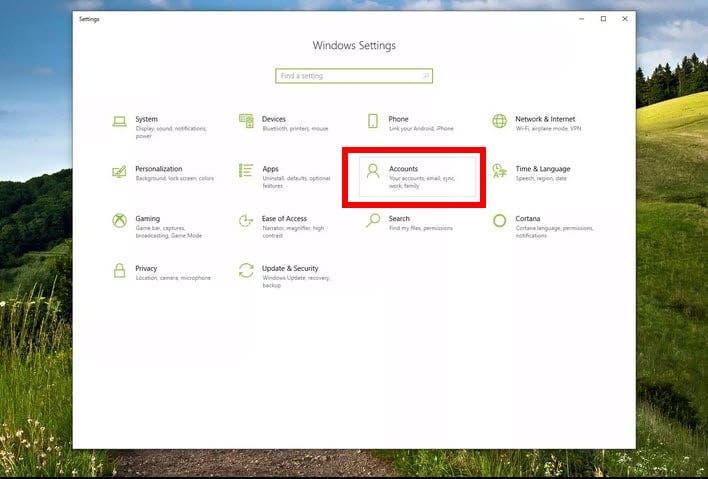This screenshot has height=479, width=708.
Task: Click the Windows Settings heading
Action: [354, 46]
